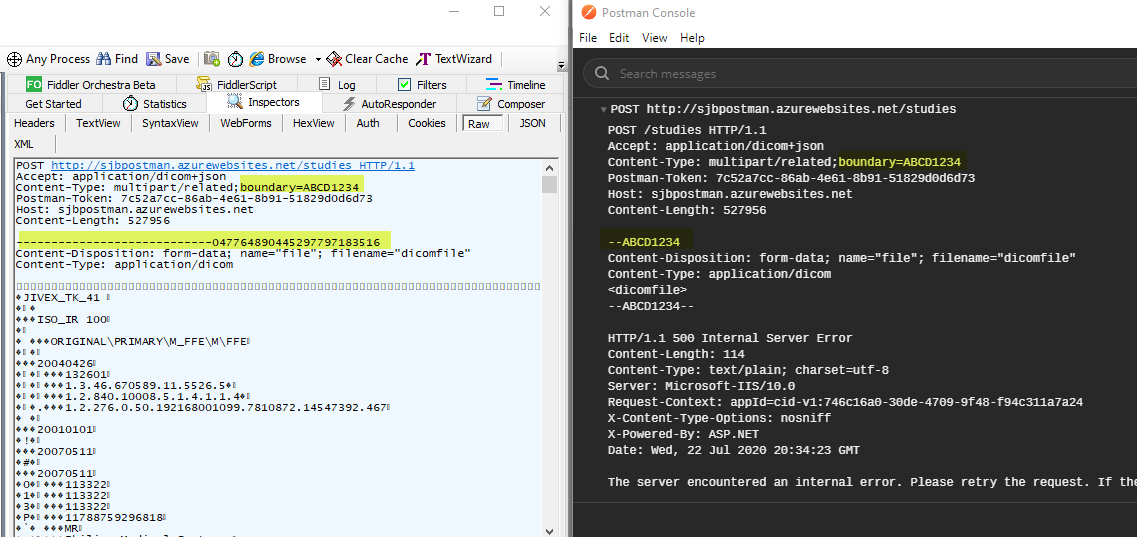Viewport: 1137px width, 537px height.
Task: Click the scroll up arrow in the Raw view
Action: click(x=549, y=167)
